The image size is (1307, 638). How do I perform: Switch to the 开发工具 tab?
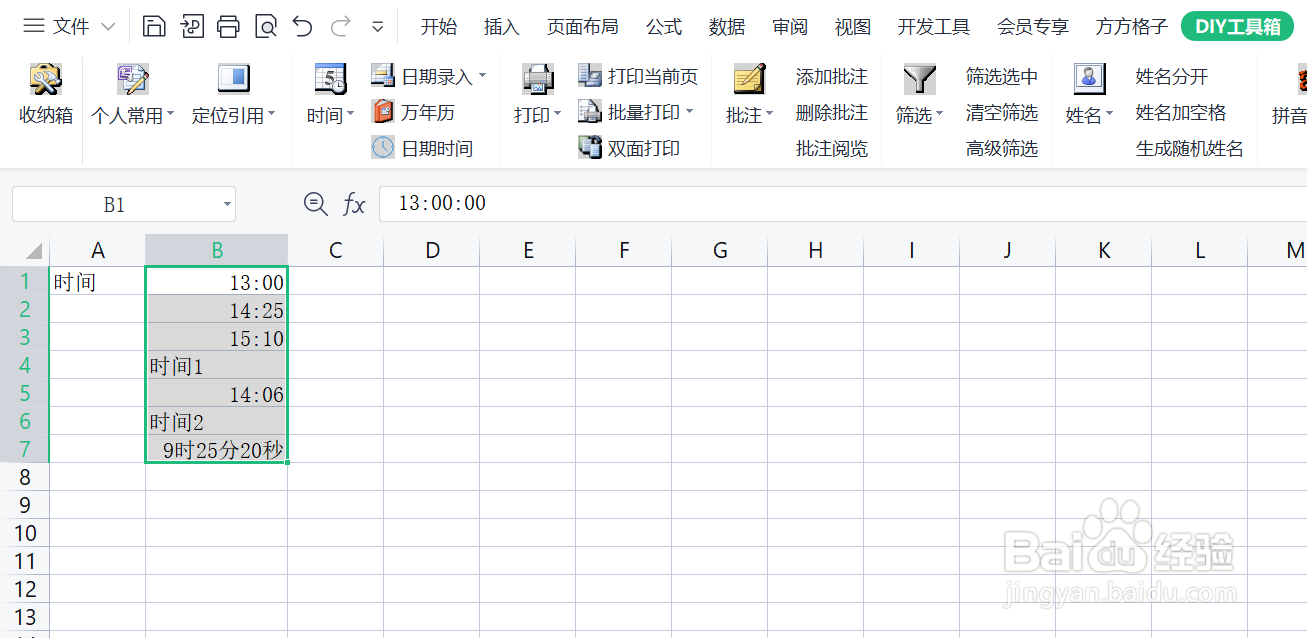934,27
